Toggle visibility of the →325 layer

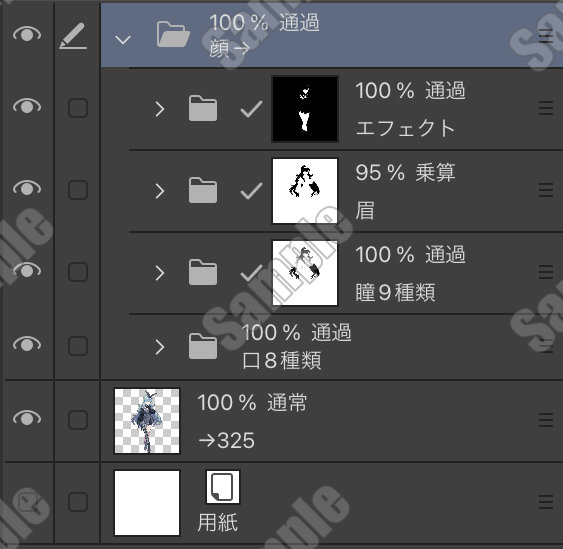[x=27, y=418]
